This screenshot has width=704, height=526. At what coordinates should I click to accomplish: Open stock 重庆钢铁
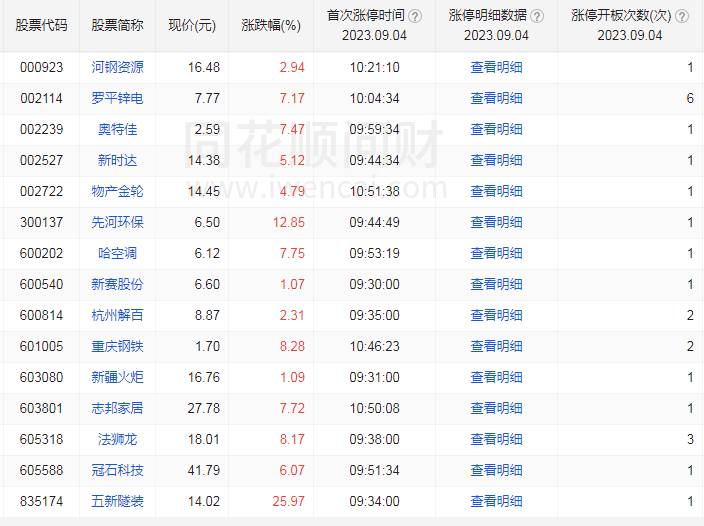pyautogui.click(x=118, y=346)
